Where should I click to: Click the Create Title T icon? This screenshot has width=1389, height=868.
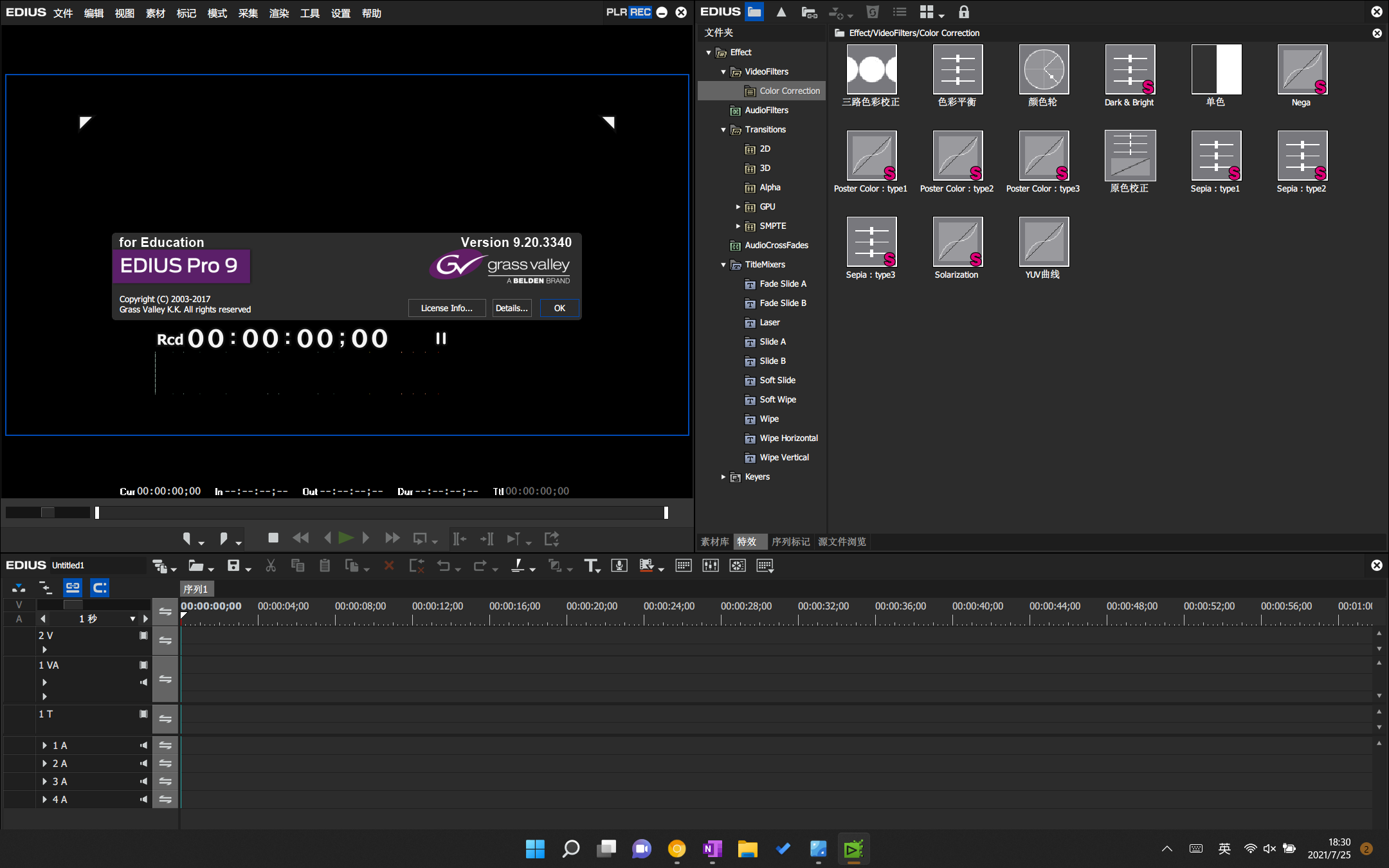click(x=591, y=566)
